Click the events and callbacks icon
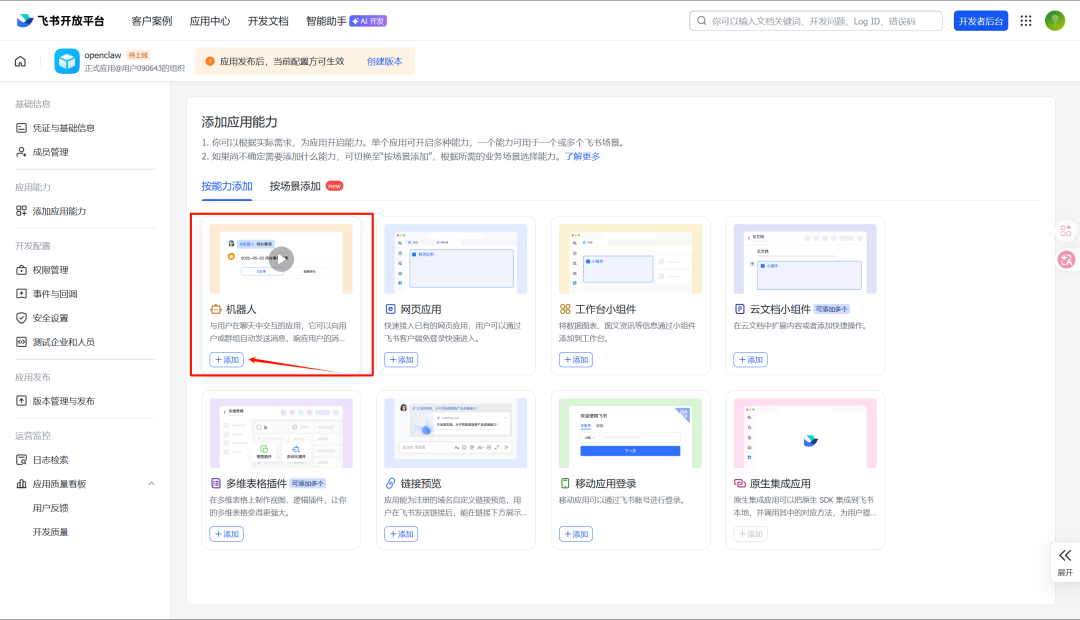Image resolution: width=1080 pixels, height=620 pixels. 21,293
